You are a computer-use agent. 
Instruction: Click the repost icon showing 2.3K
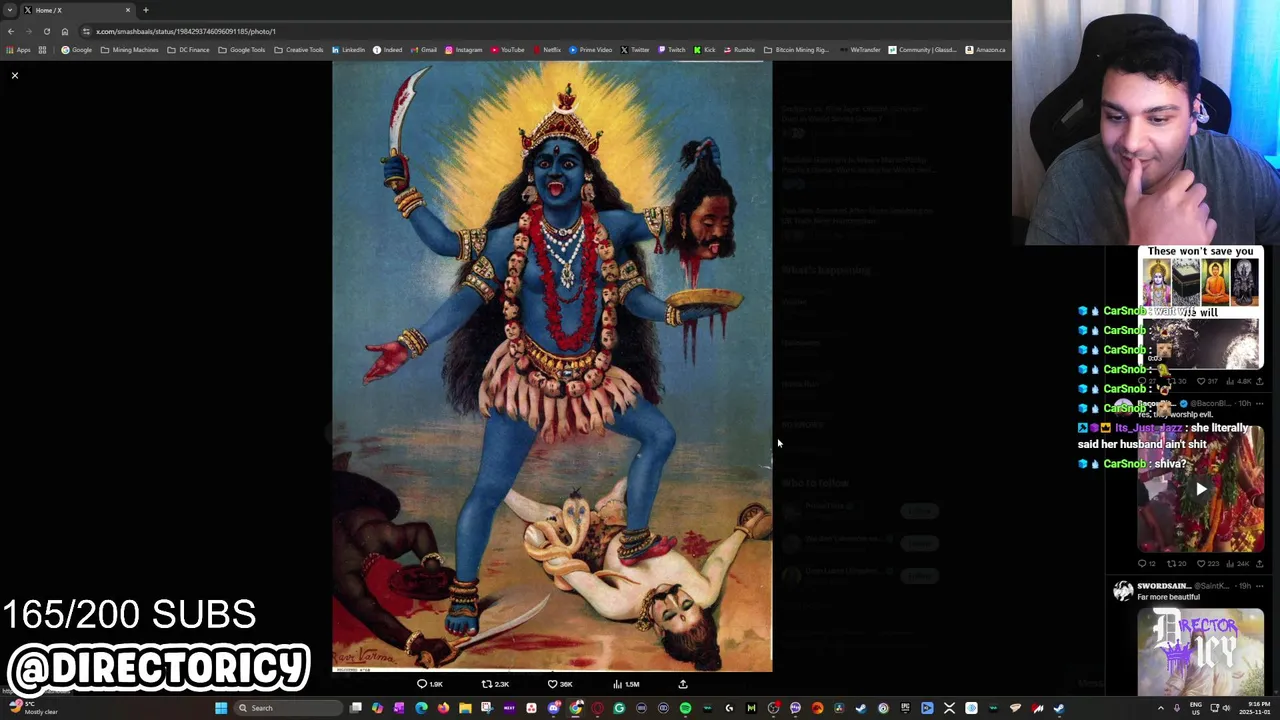point(487,684)
